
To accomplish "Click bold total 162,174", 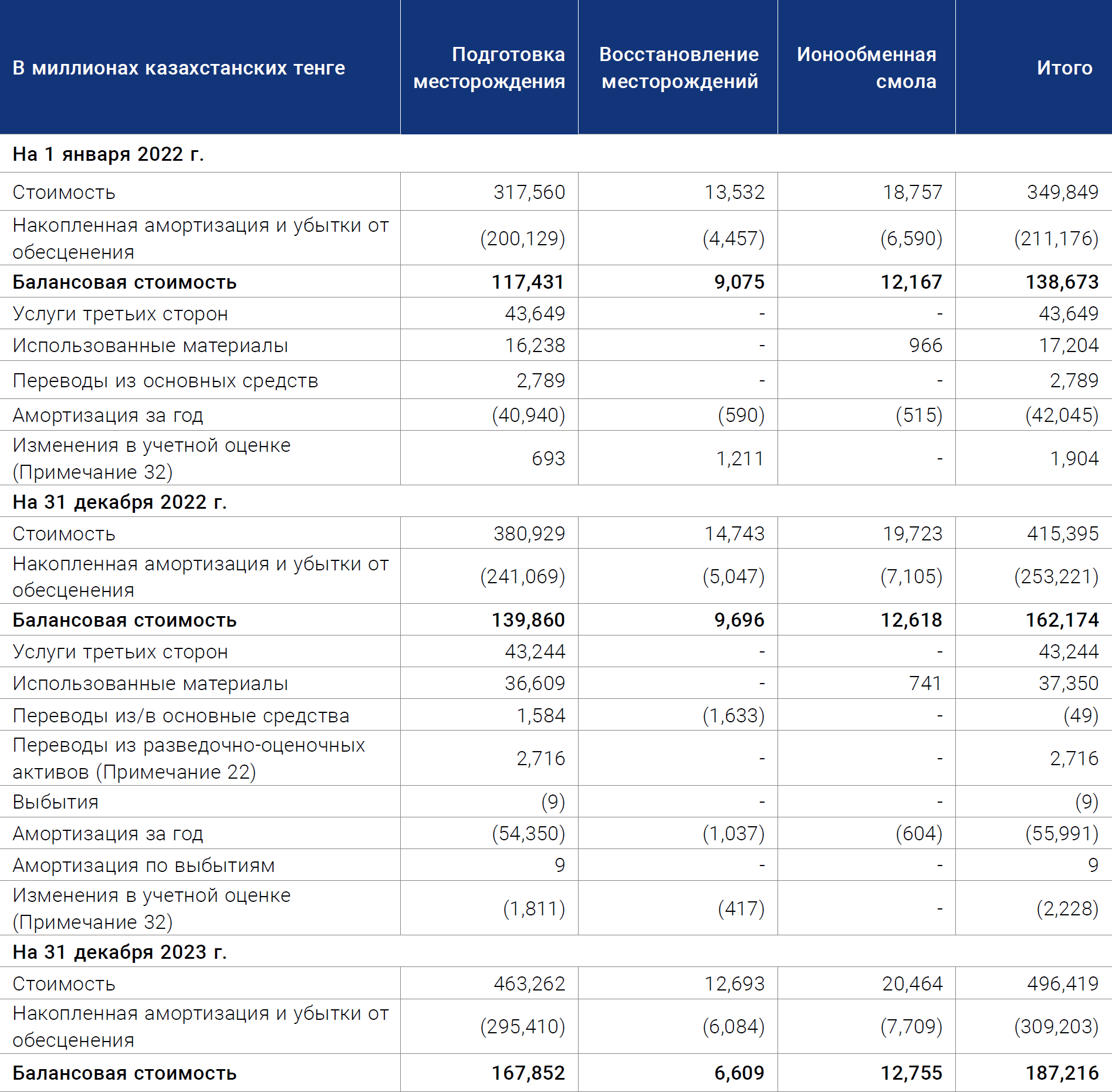I will (x=1062, y=620).
